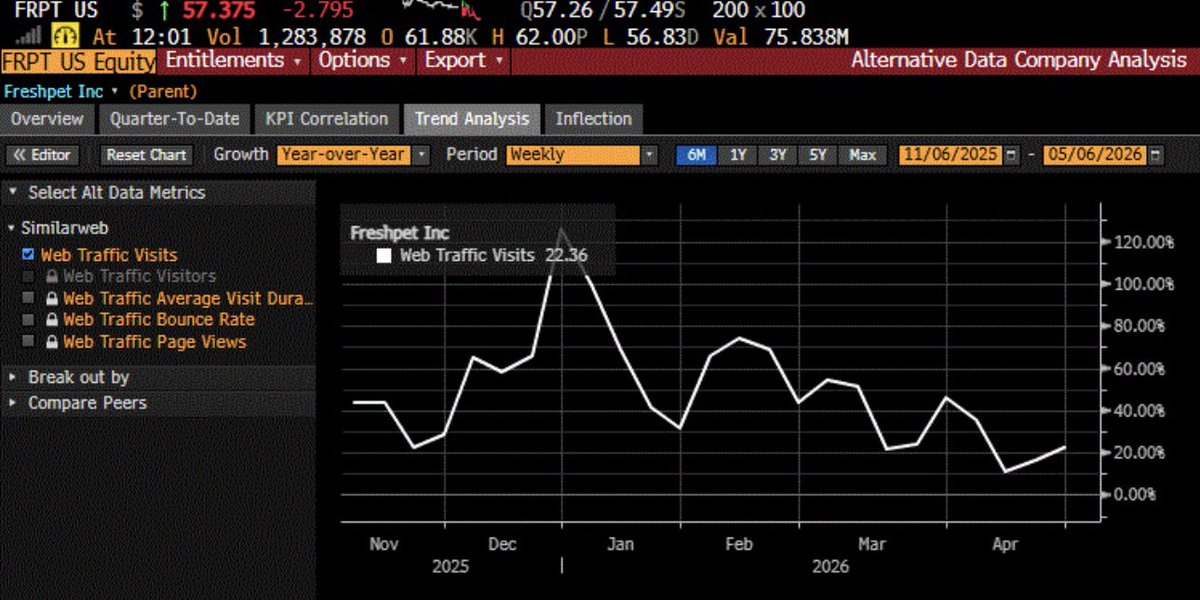This screenshot has height=600, width=1200.
Task: Click the Editor button
Action: [43, 155]
